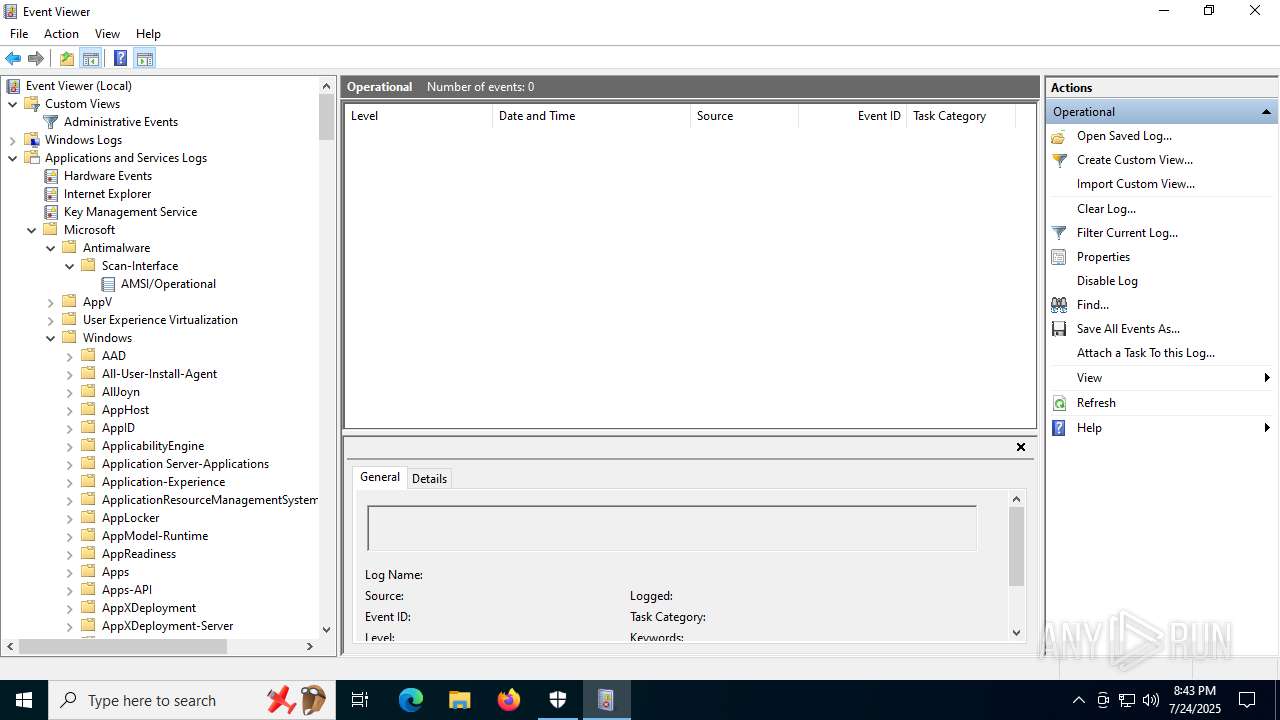Click the green Refresh icon
Image resolution: width=1280 pixels, height=720 pixels.
click(1059, 403)
